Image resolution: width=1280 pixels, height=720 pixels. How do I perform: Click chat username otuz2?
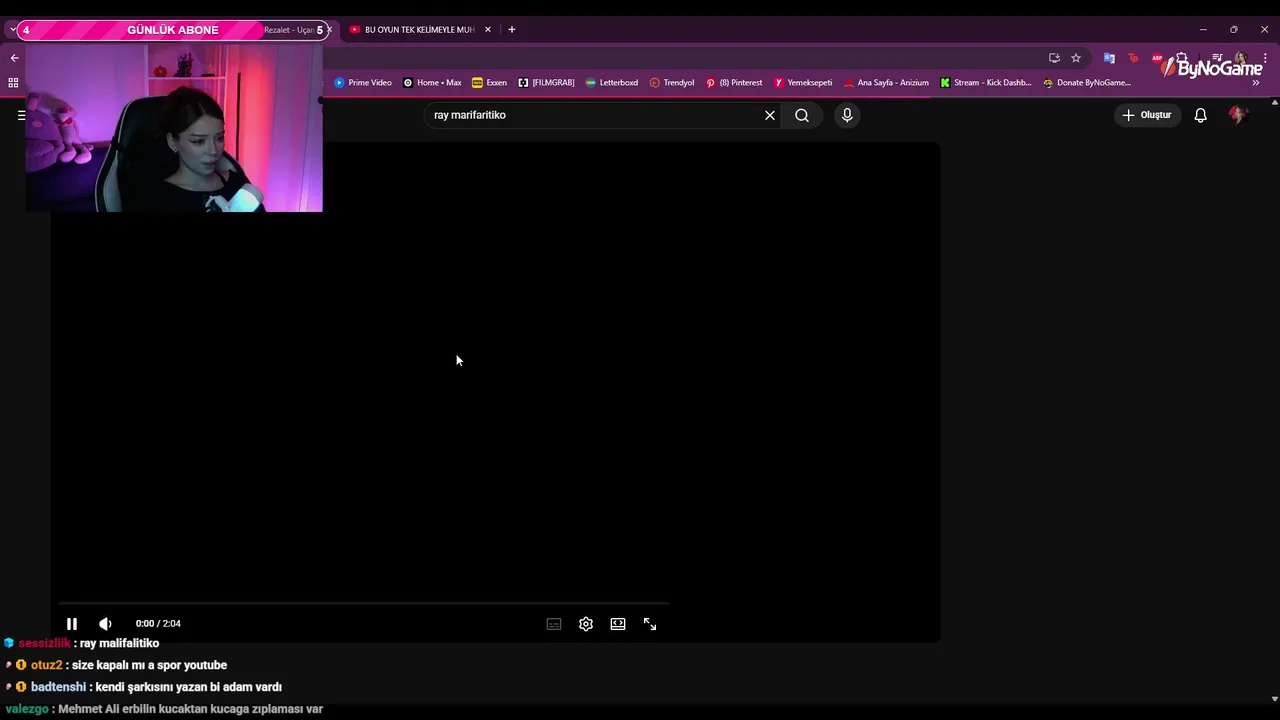tap(46, 666)
